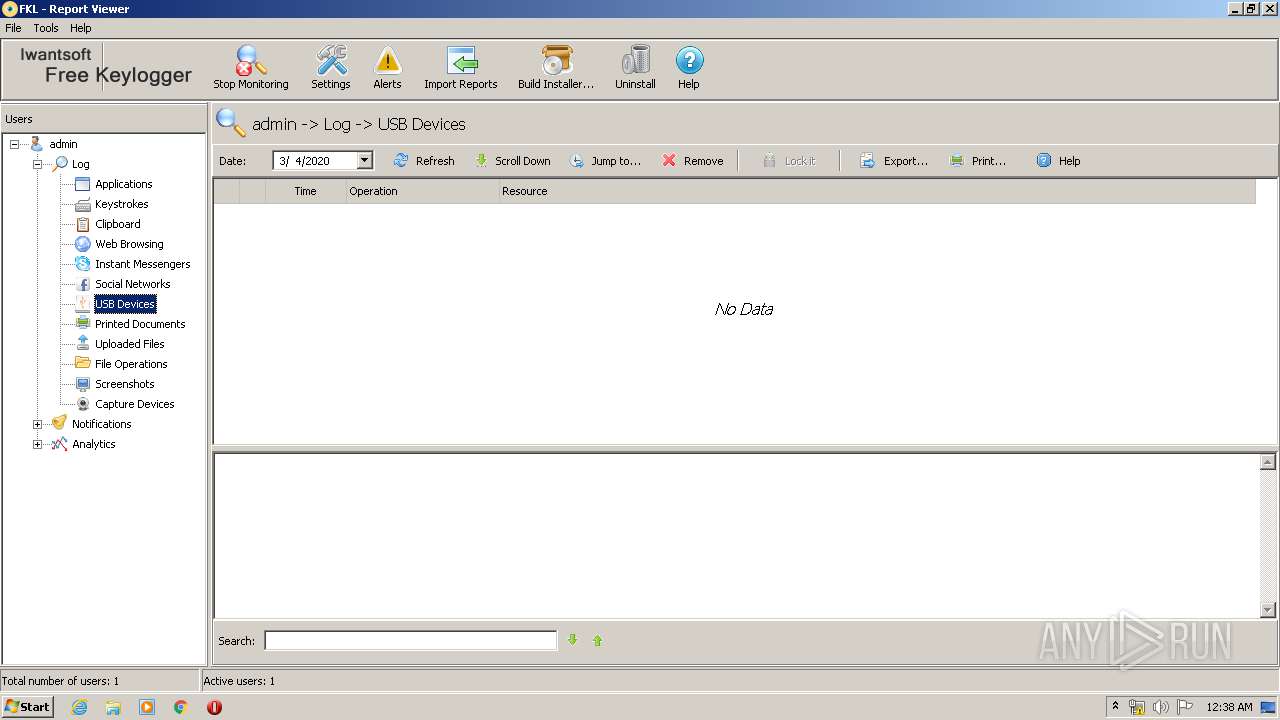The height and width of the screenshot is (720, 1280).
Task: Click the Jump to button
Action: click(x=605, y=160)
